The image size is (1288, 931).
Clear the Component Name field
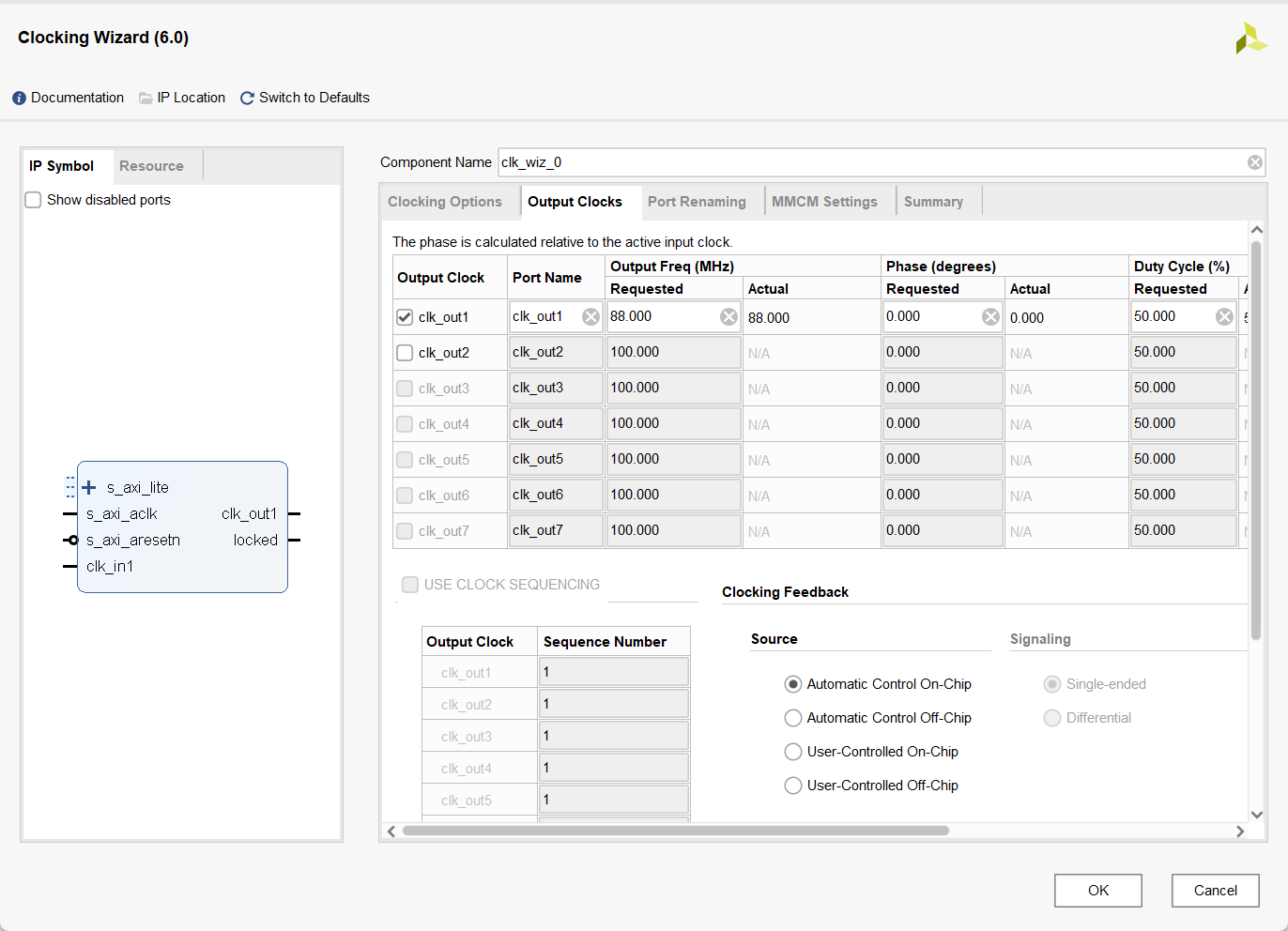(x=1254, y=162)
